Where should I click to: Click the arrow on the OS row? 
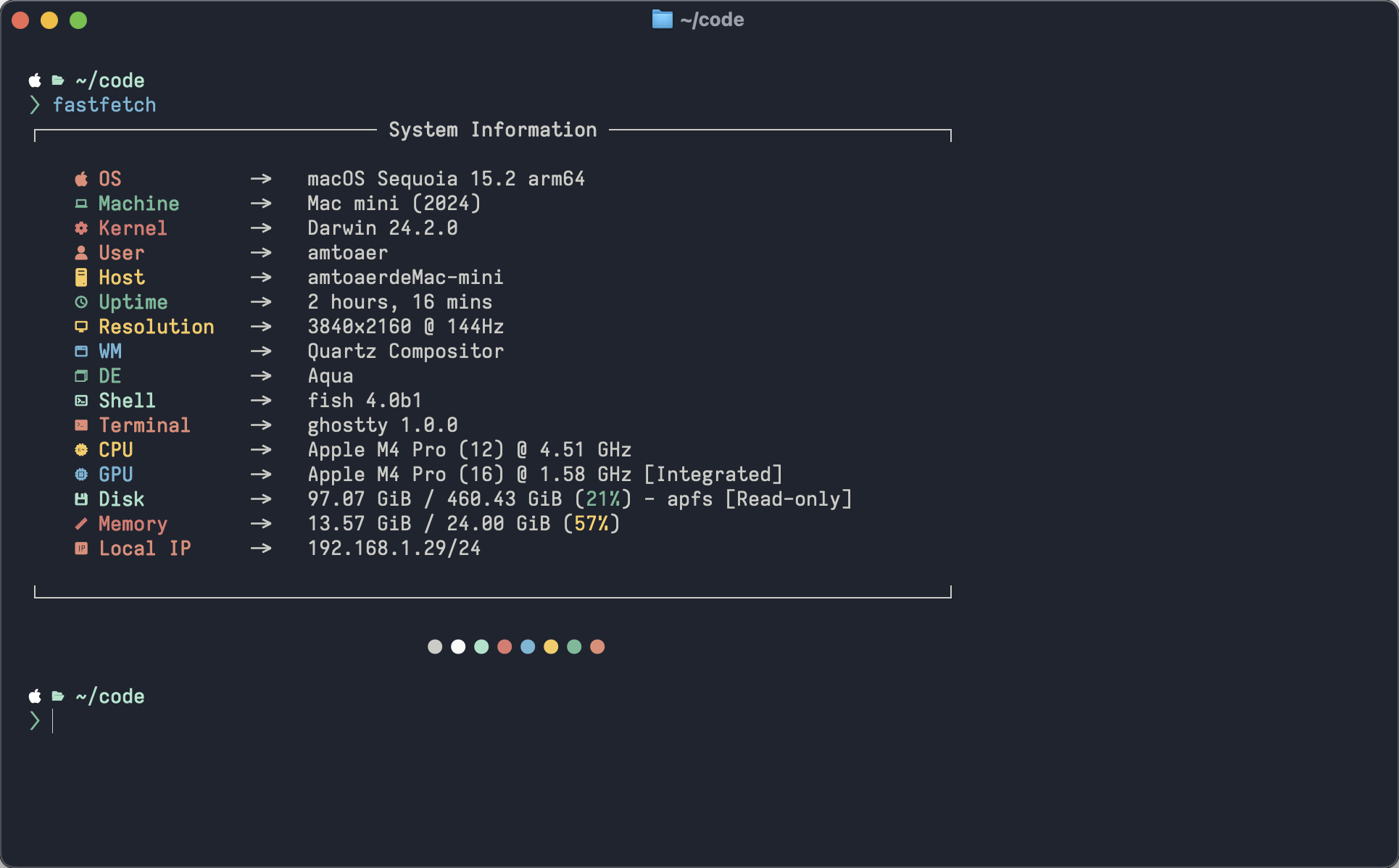pos(261,179)
